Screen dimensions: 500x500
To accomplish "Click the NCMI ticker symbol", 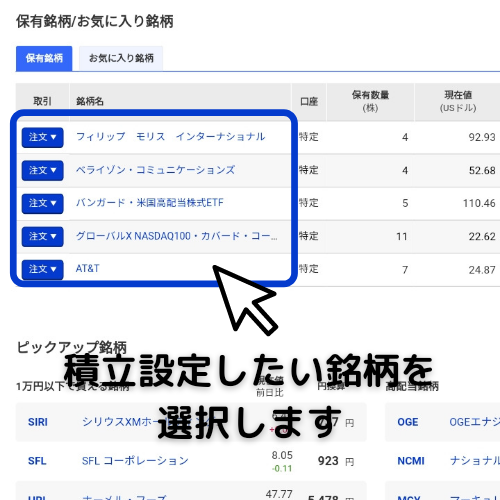I will (x=411, y=461).
